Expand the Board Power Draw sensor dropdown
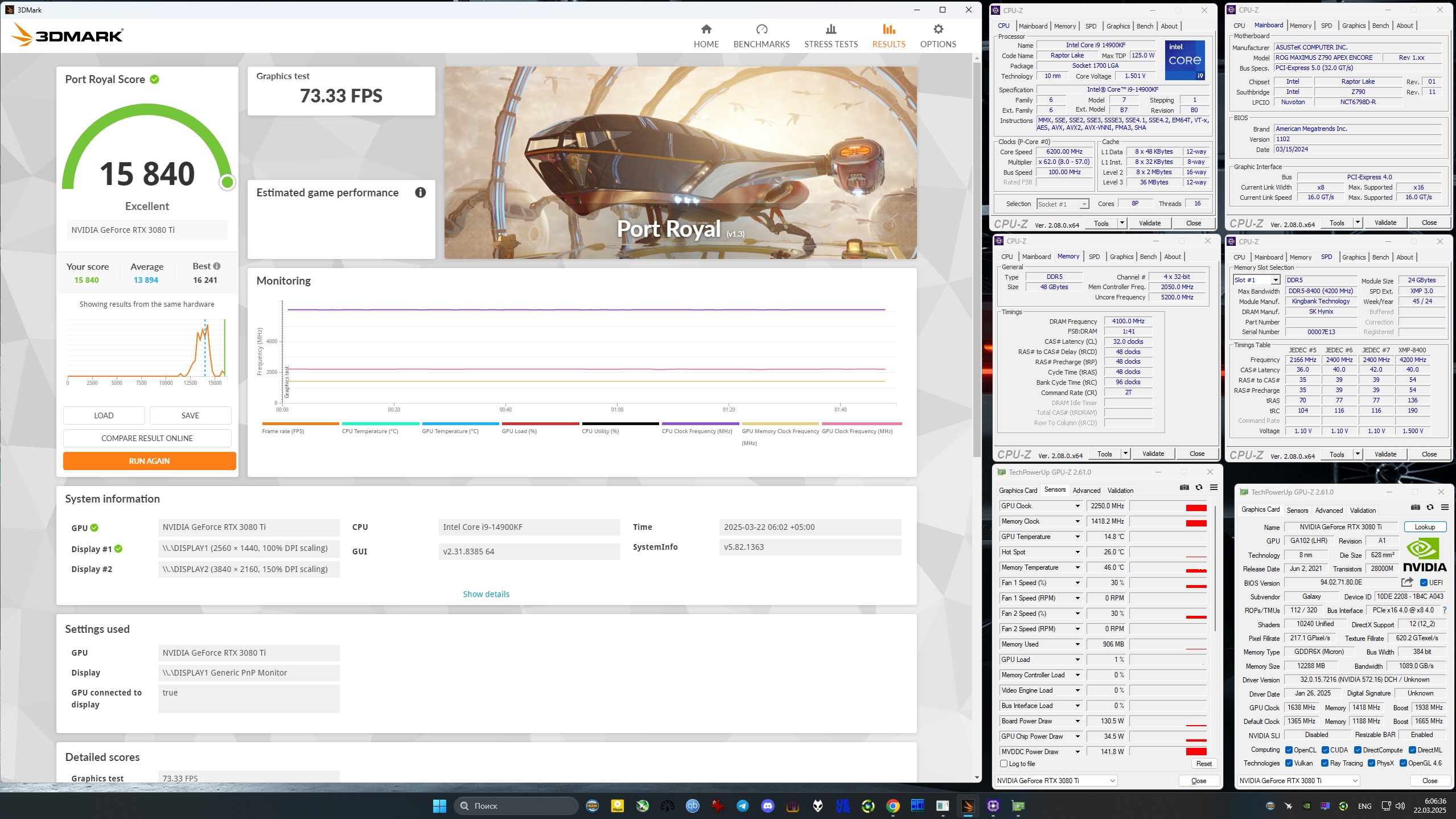 point(1077,721)
